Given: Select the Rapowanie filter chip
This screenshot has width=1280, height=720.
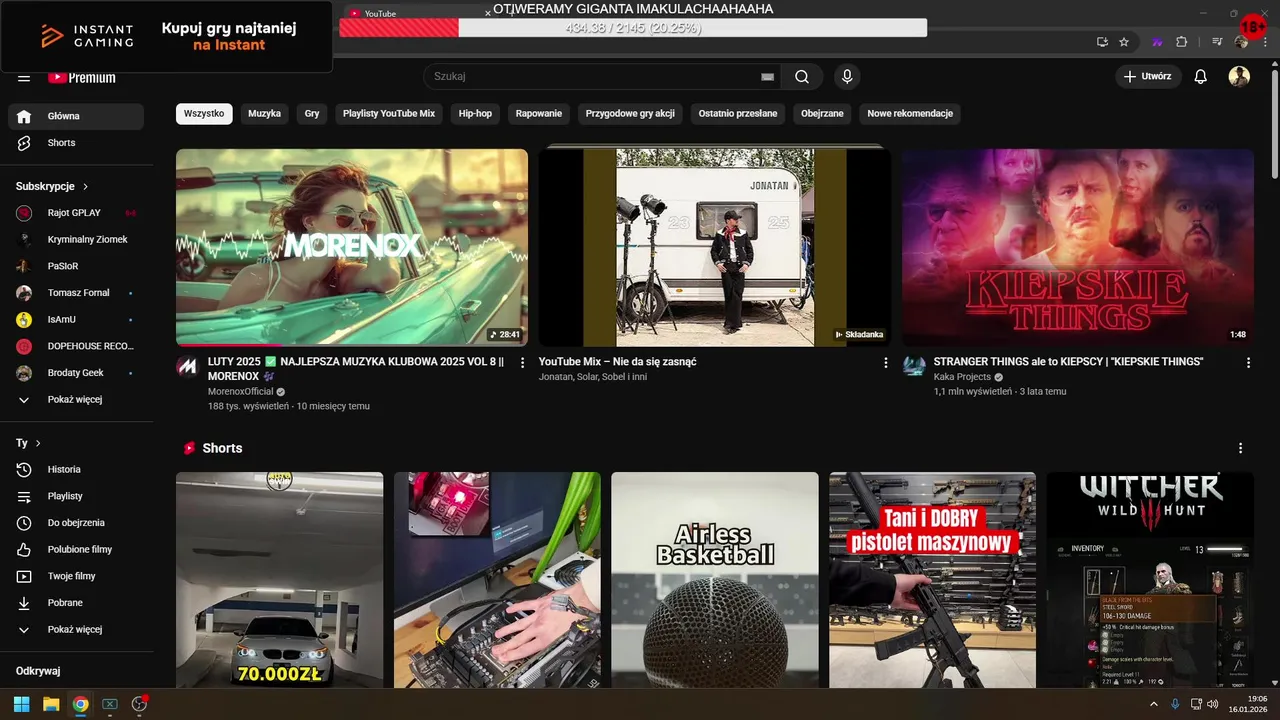Looking at the screenshot, I should pos(539,114).
